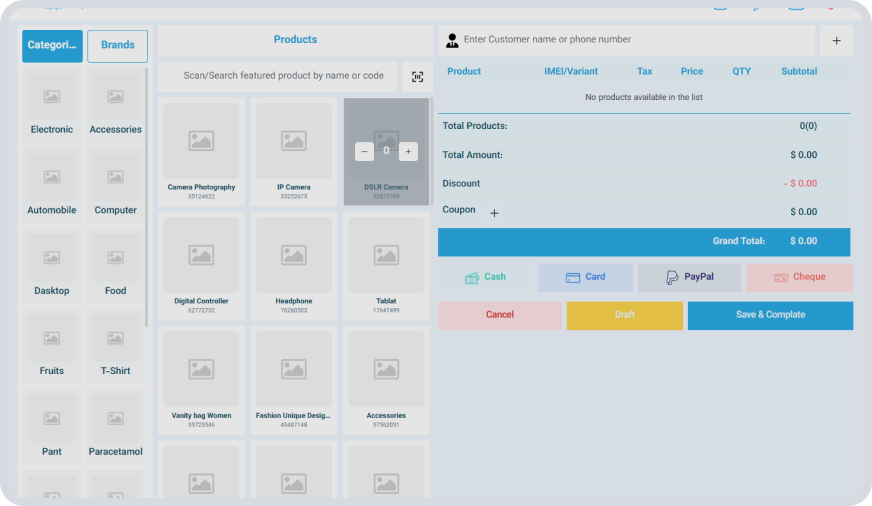Select the Electronic category icon
This screenshot has height=506, width=872.
52,97
